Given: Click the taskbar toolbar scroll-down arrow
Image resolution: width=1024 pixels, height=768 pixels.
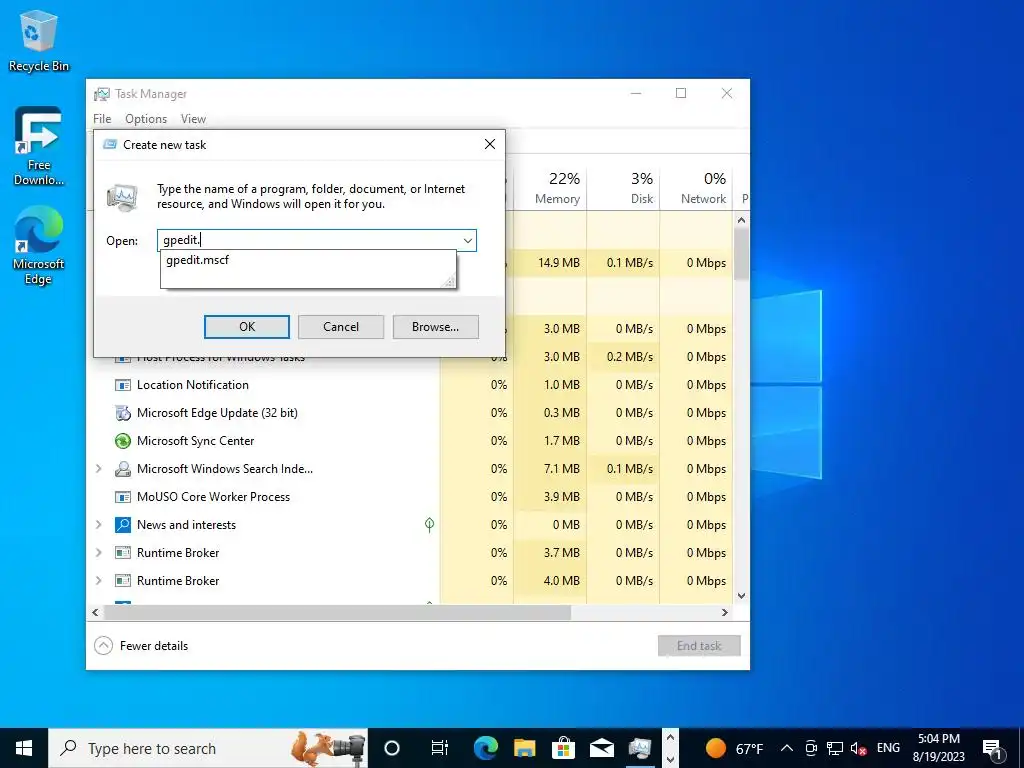Looking at the screenshot, I should coord(669,760).
